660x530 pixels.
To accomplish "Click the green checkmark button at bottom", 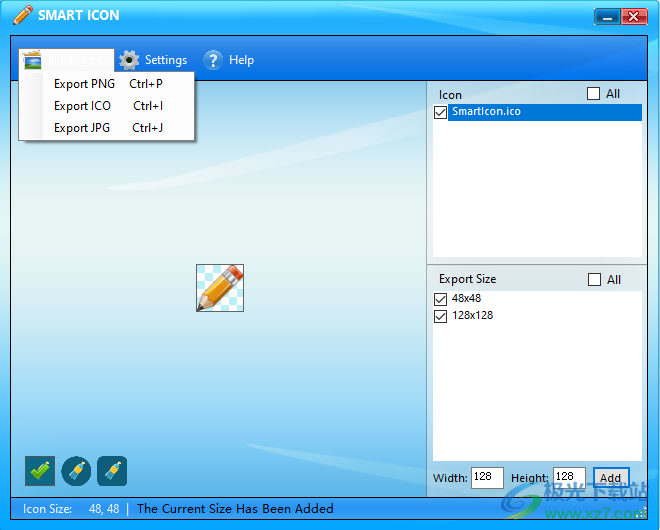I will 40,471.
